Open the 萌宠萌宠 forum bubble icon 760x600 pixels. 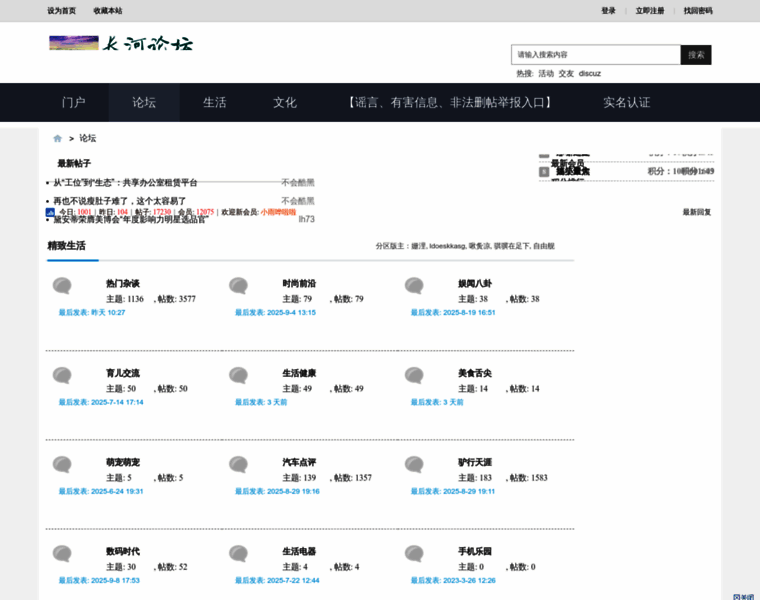point(62,464)
